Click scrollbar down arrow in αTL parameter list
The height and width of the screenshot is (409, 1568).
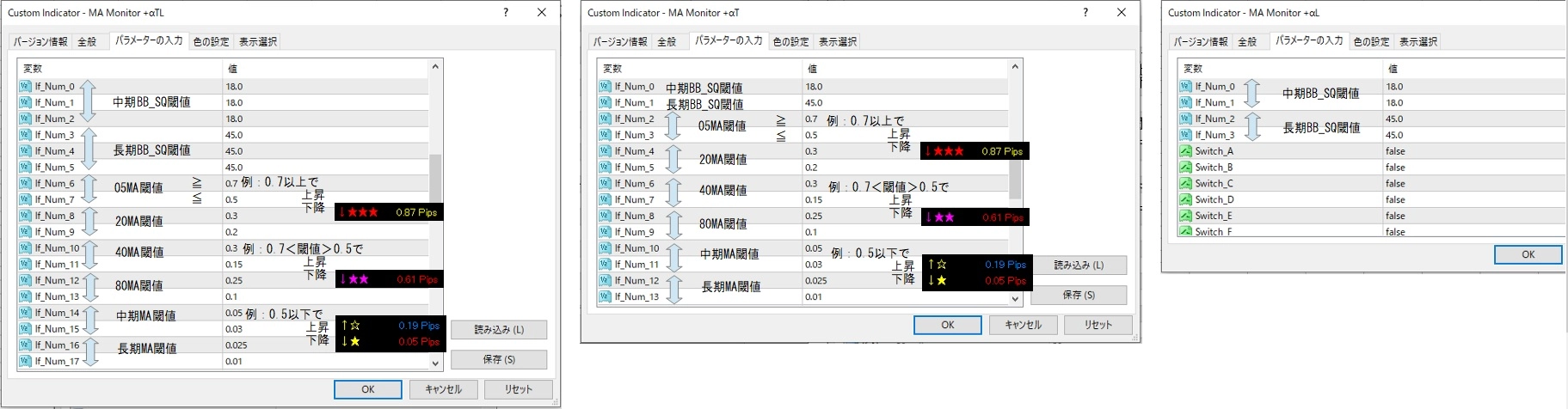435,363
